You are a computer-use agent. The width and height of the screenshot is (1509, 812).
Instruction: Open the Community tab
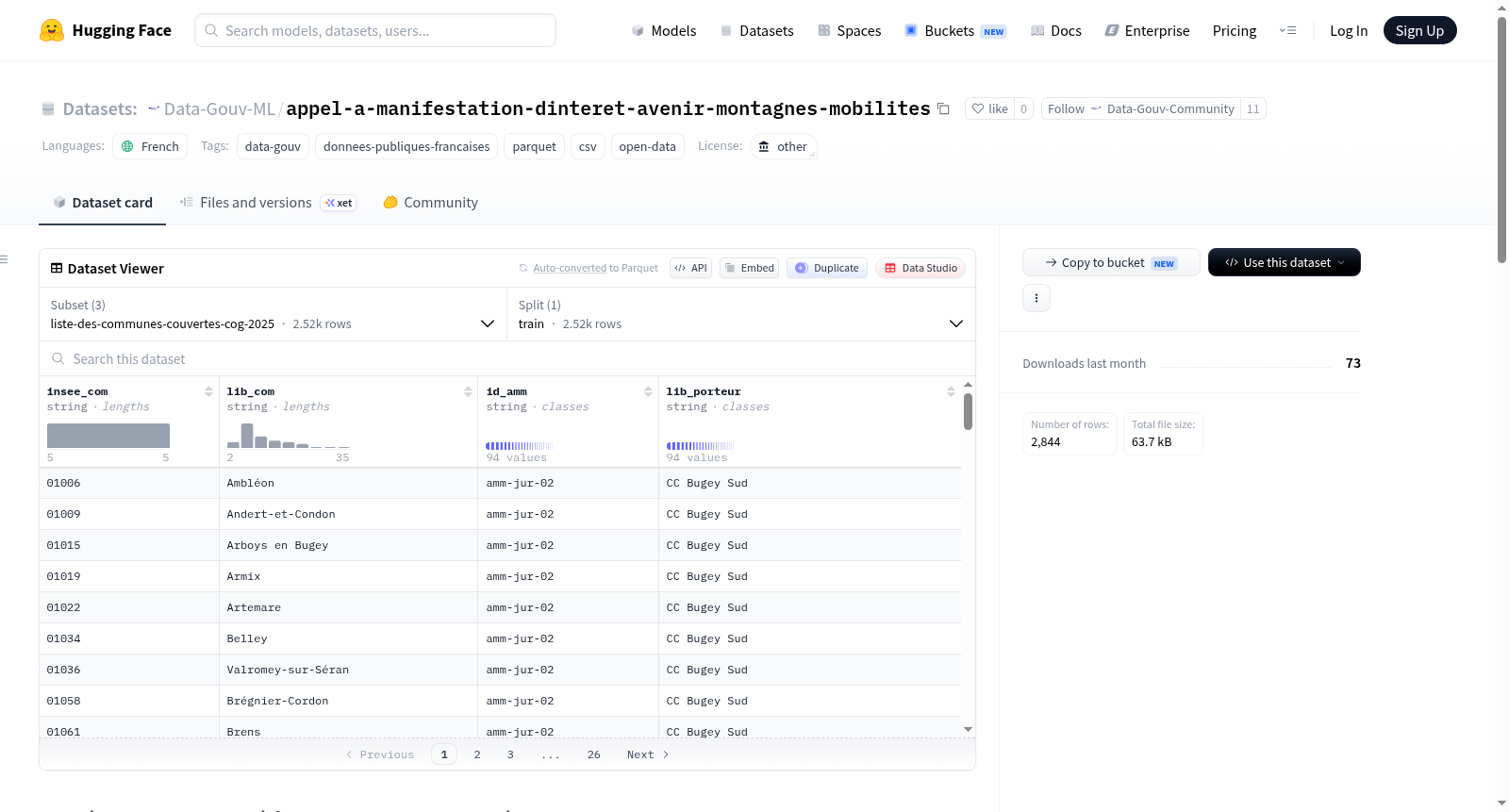click(x=431, y=203)
